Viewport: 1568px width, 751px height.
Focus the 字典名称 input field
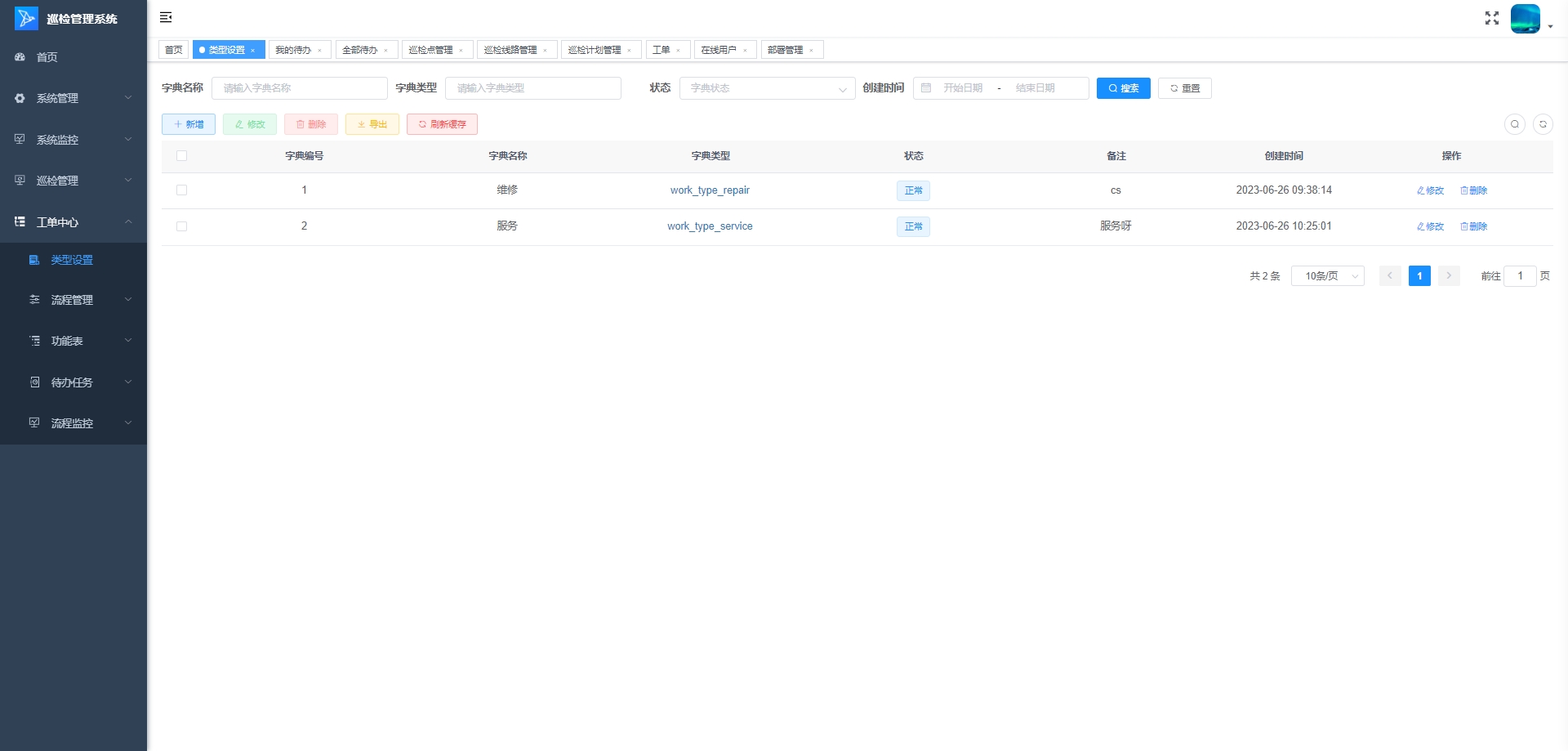[x=300, y=88]
